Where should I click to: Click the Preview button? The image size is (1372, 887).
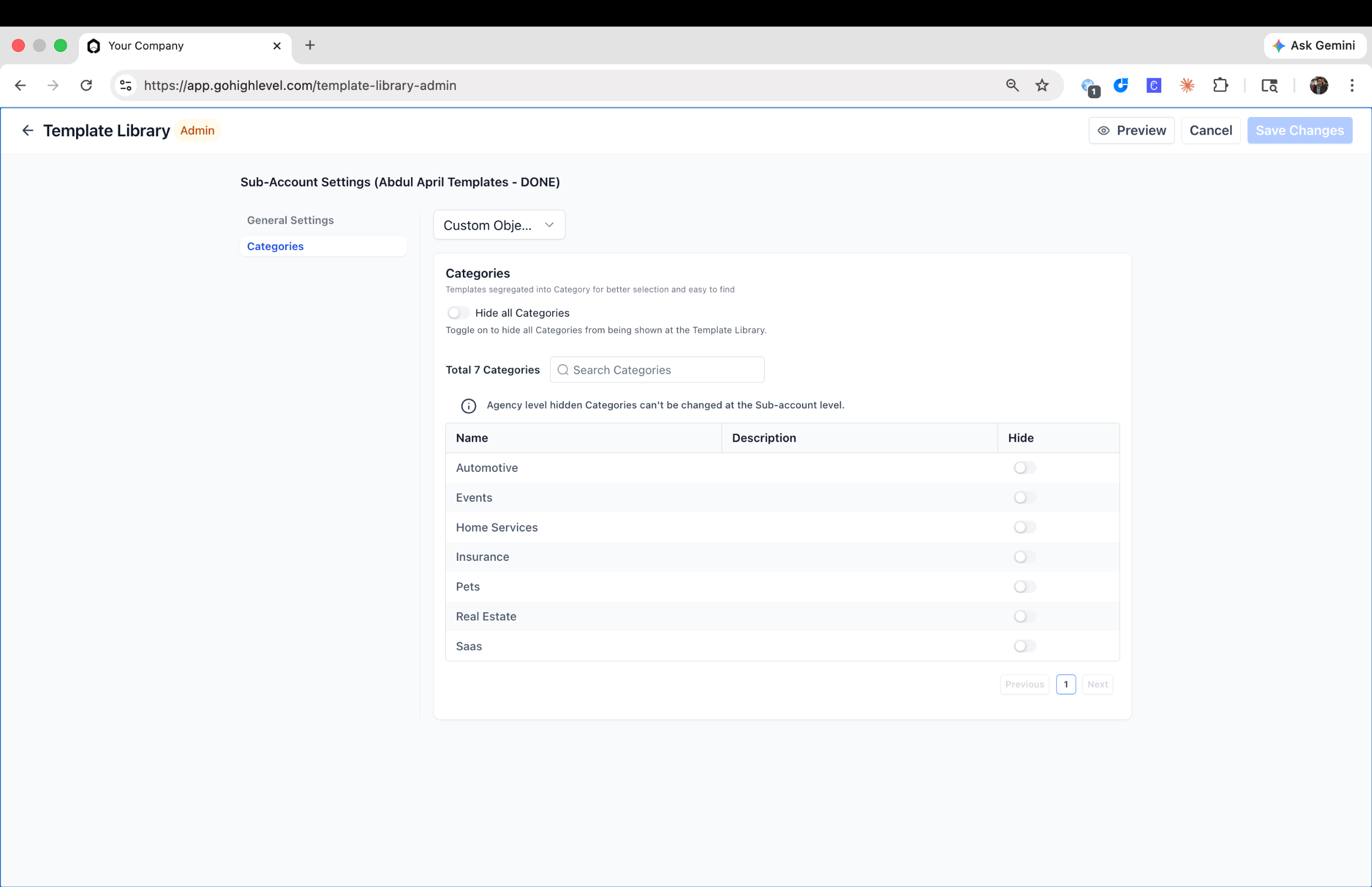pyautogui.click(x=1131, y=131)
